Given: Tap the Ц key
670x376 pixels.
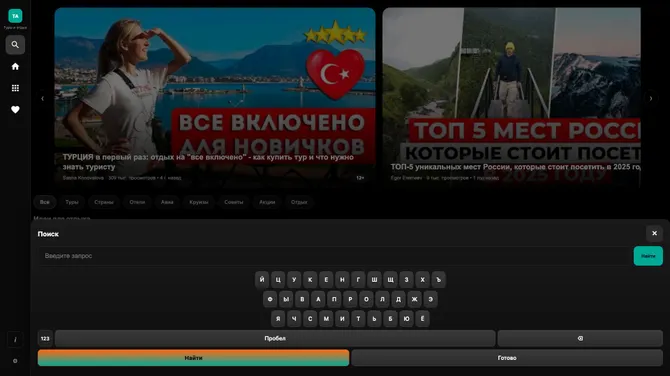Looking at the screenshot, I should click(x=278, y=280).
